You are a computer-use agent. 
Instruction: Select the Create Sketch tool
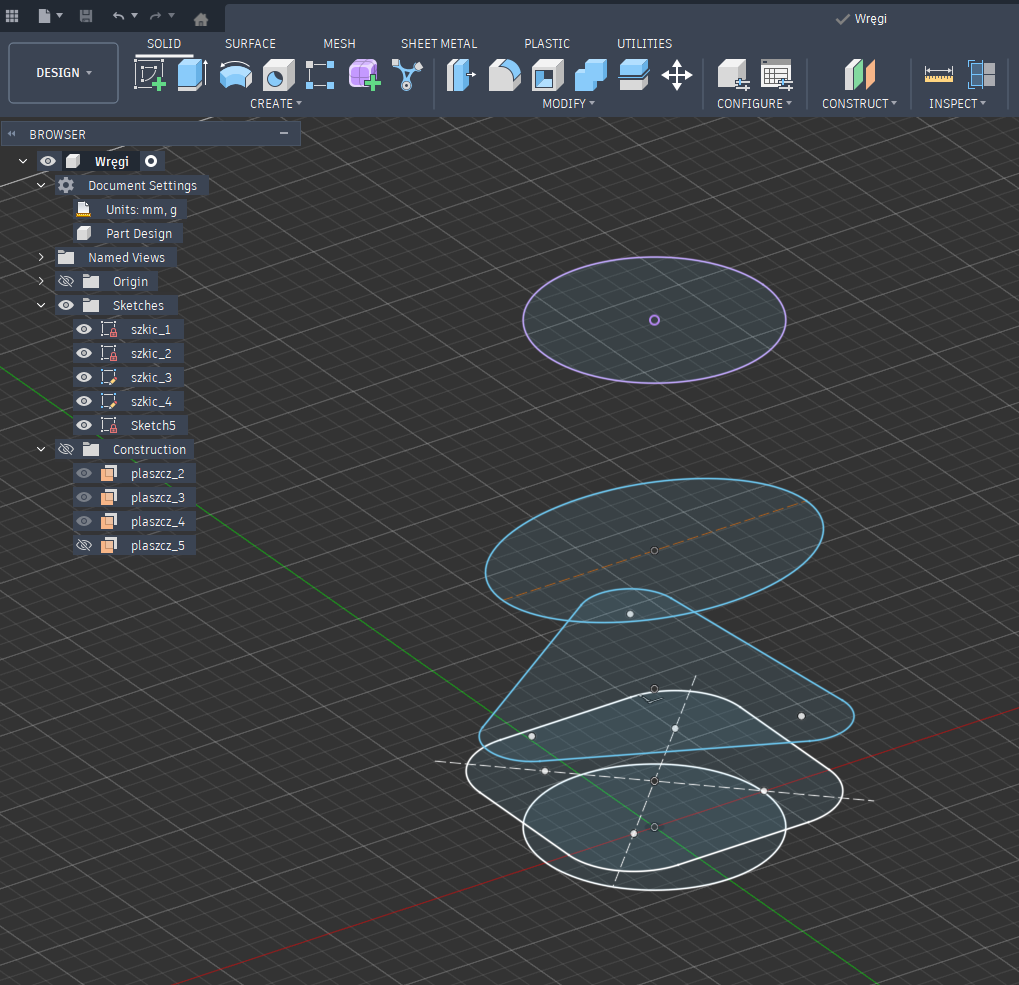click(150, 75)
